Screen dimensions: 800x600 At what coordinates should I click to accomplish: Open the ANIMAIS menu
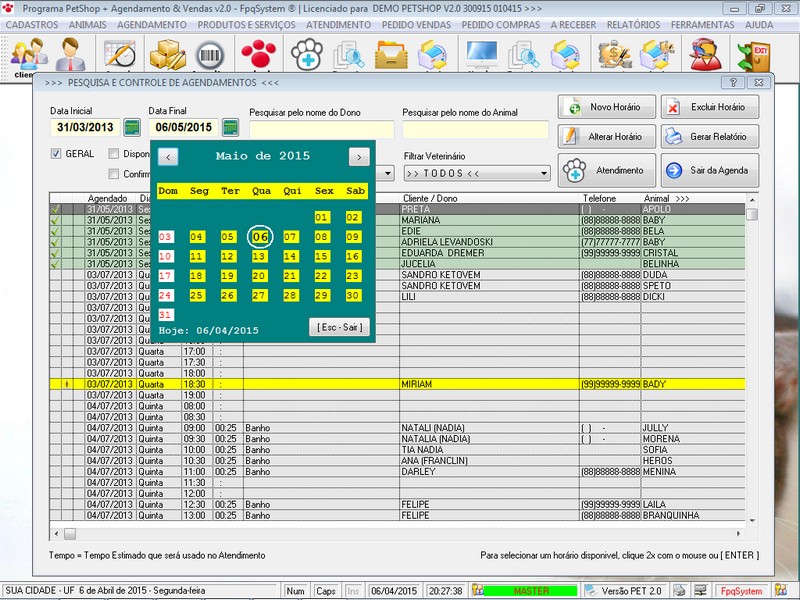(x=88, y=24)
